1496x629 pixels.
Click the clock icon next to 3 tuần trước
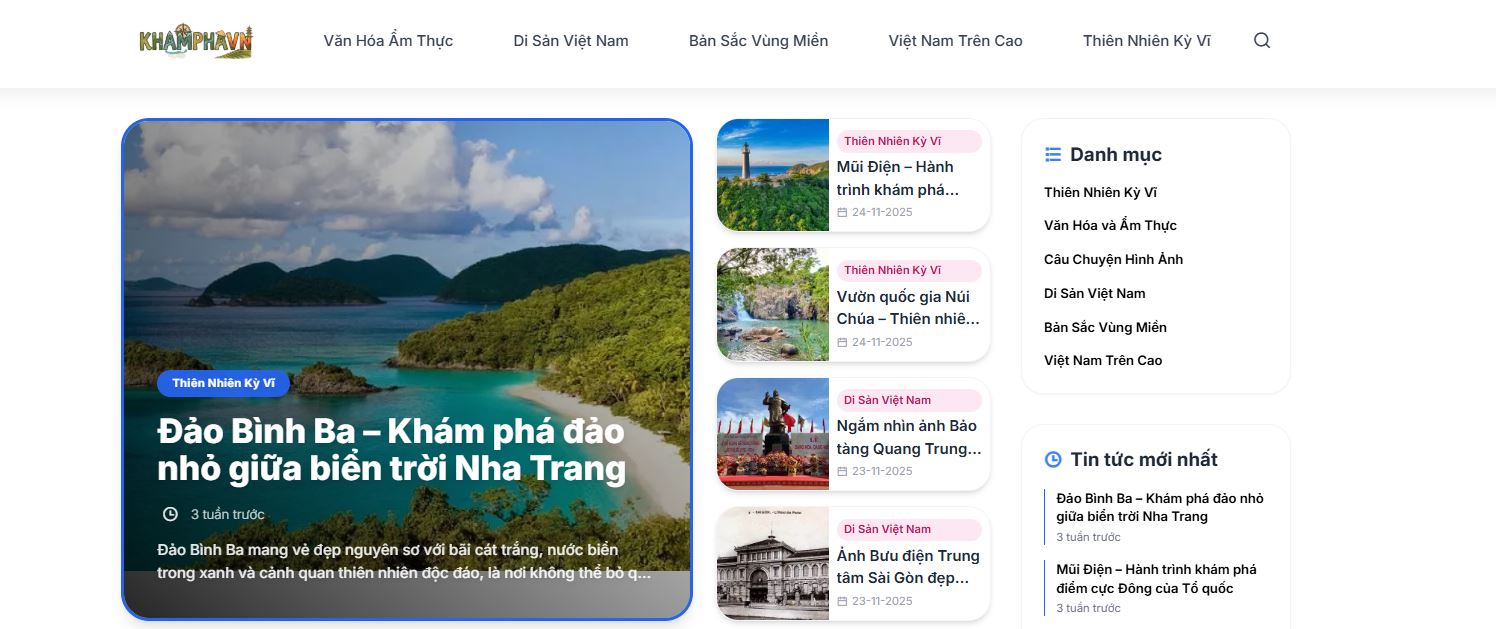[x=170, y=514]
